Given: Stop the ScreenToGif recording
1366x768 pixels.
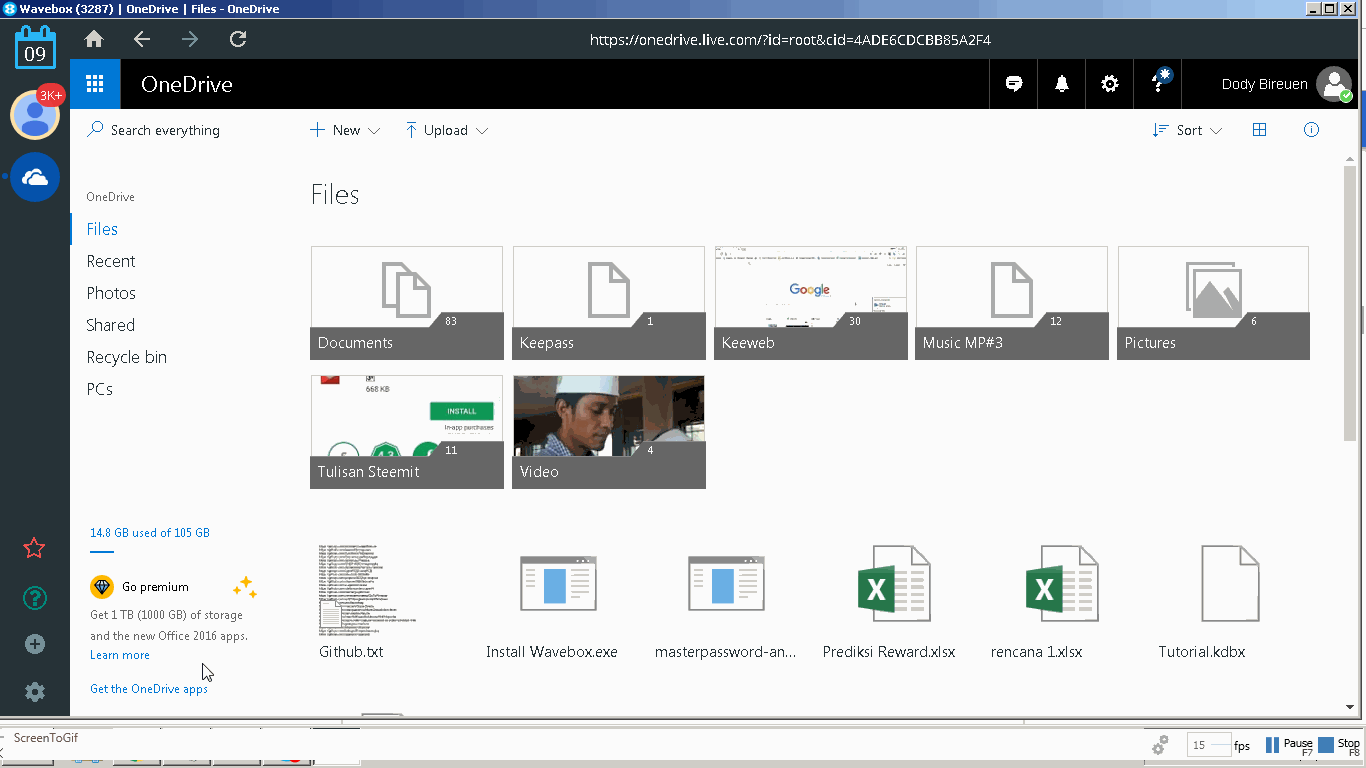Looking at the screenshot, I should click(1339, 746).
